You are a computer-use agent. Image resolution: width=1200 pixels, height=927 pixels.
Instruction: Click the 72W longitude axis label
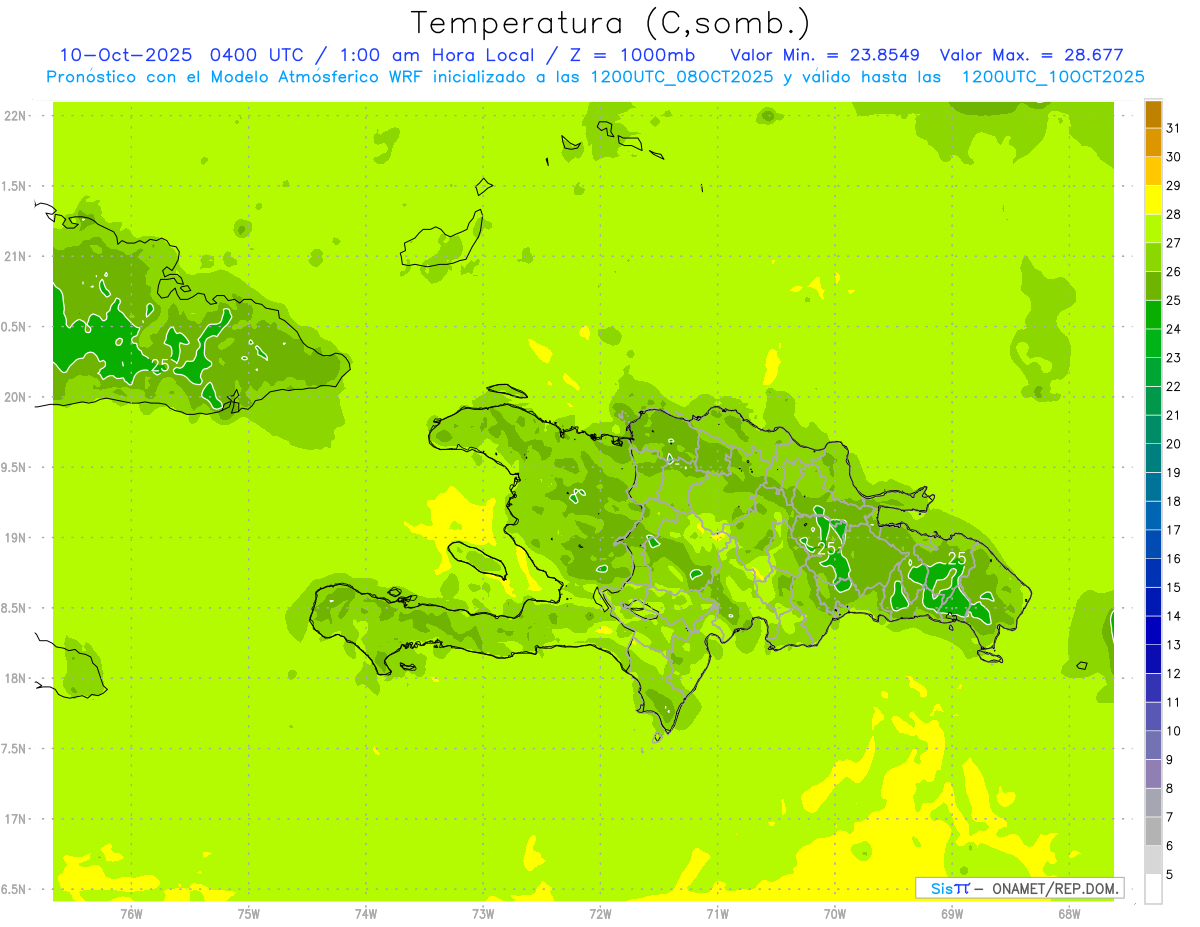[600, 913]
